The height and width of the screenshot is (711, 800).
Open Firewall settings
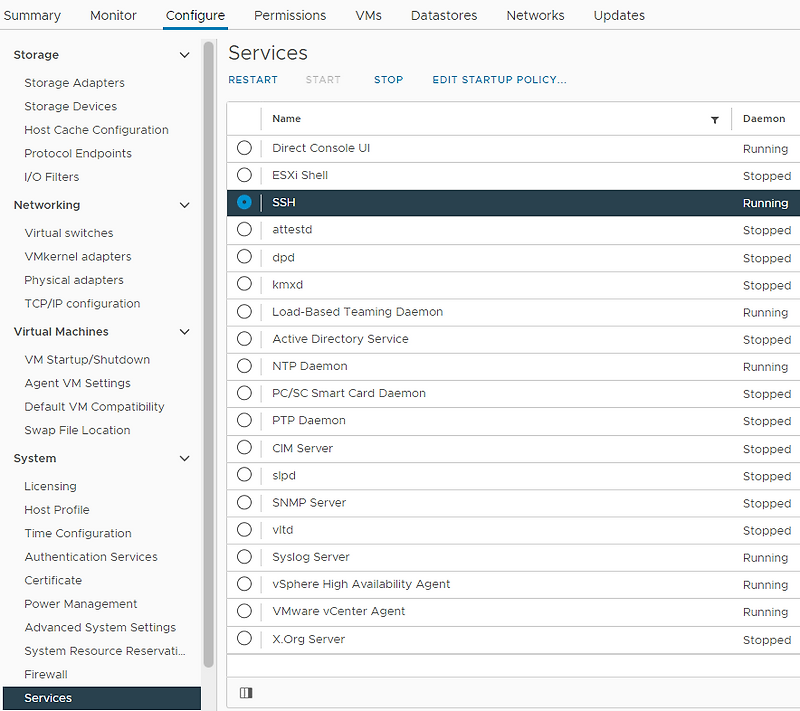46,674
